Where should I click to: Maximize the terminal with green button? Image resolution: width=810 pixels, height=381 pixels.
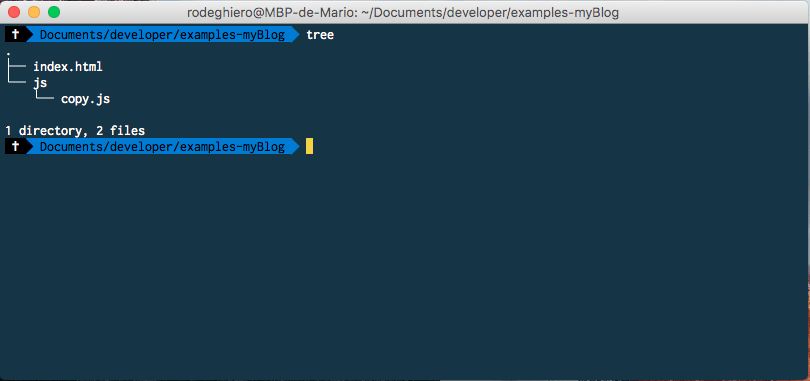click(54, 12)
